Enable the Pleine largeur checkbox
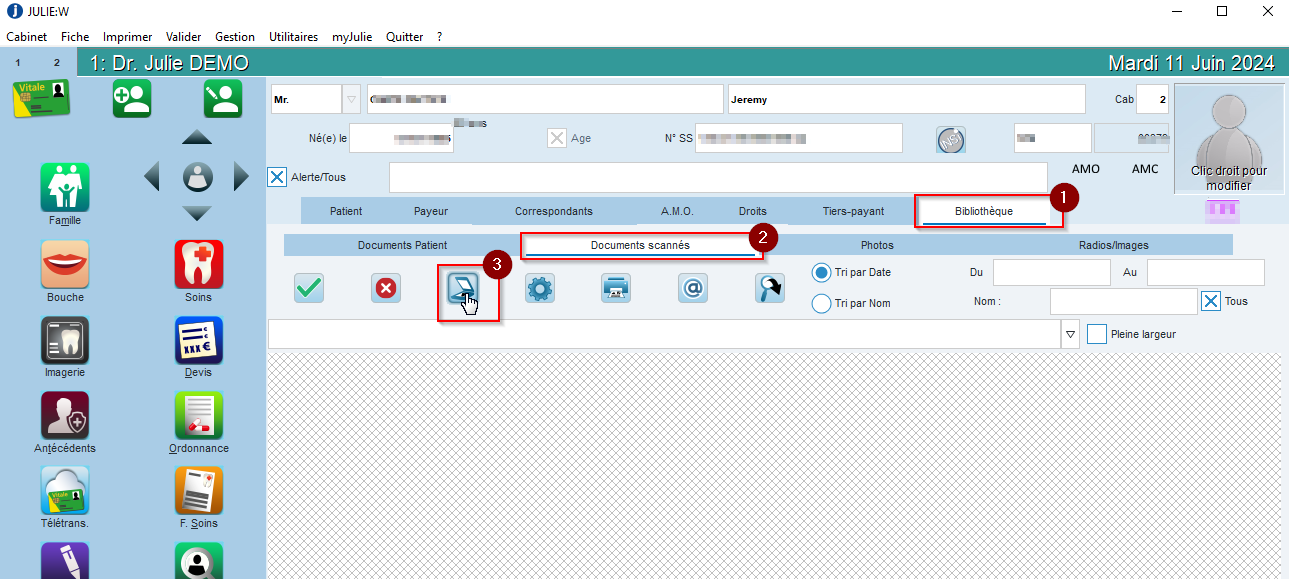Viewport: 1289px width, 579px height. (1097, 334)
